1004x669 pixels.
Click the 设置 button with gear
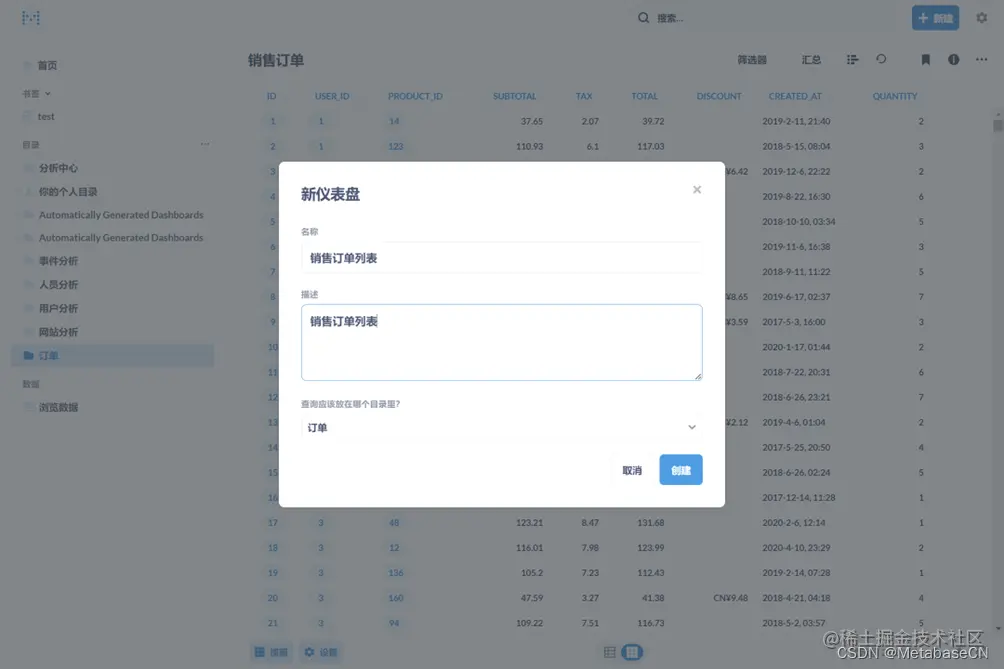pyautogui.click(x=321, y=652)
